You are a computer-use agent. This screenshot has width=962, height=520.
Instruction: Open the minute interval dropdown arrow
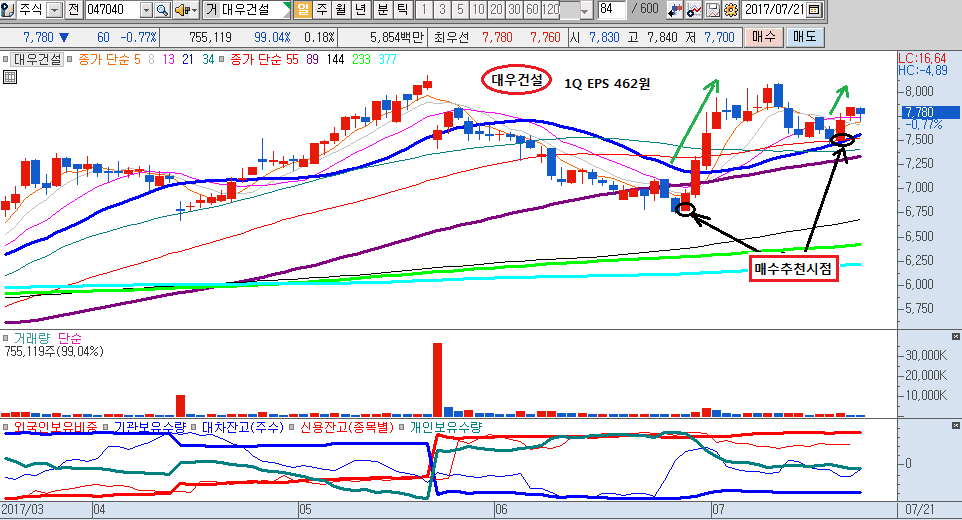[585, 10]
